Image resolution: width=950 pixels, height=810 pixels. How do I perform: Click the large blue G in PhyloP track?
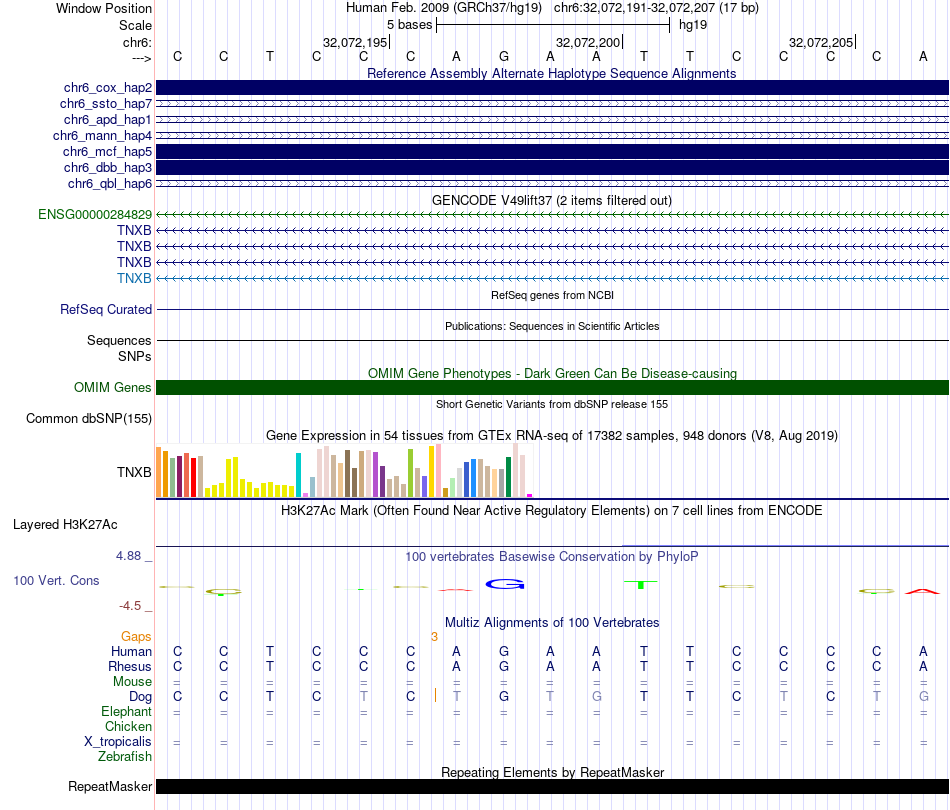(x=504, y=583)
